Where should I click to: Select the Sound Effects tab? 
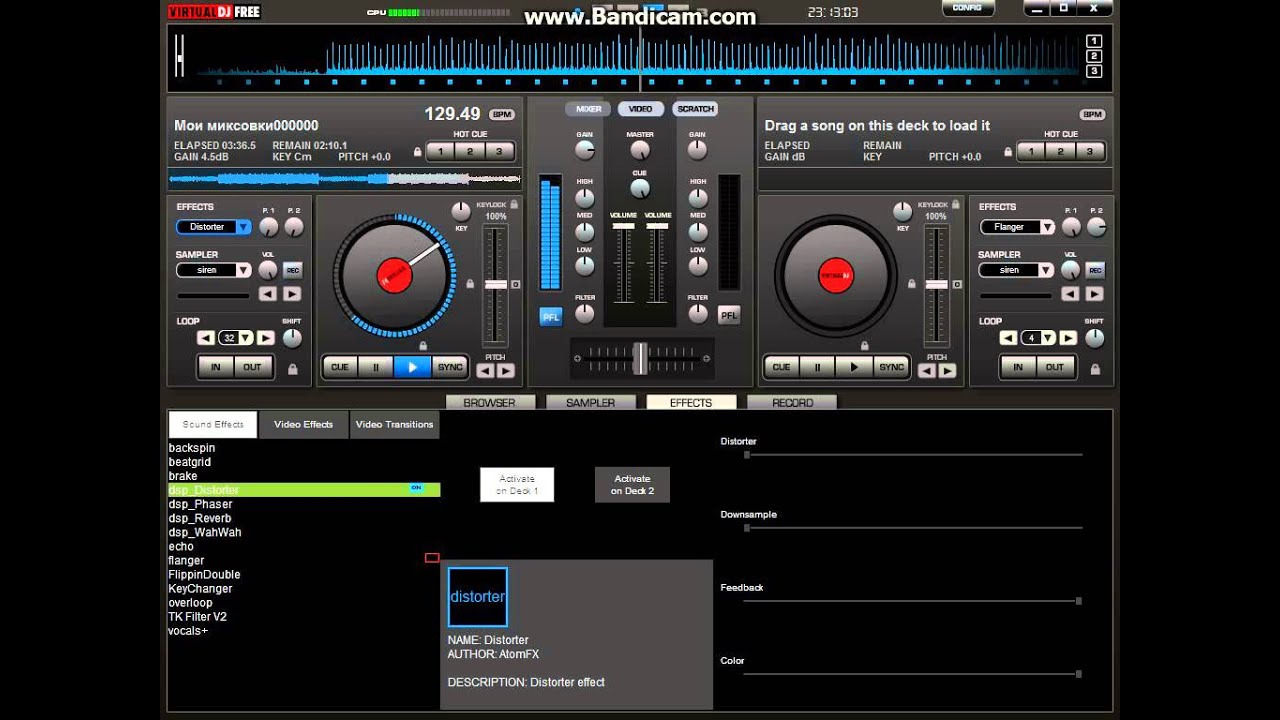pyautogui.click(x=213, y=424)
